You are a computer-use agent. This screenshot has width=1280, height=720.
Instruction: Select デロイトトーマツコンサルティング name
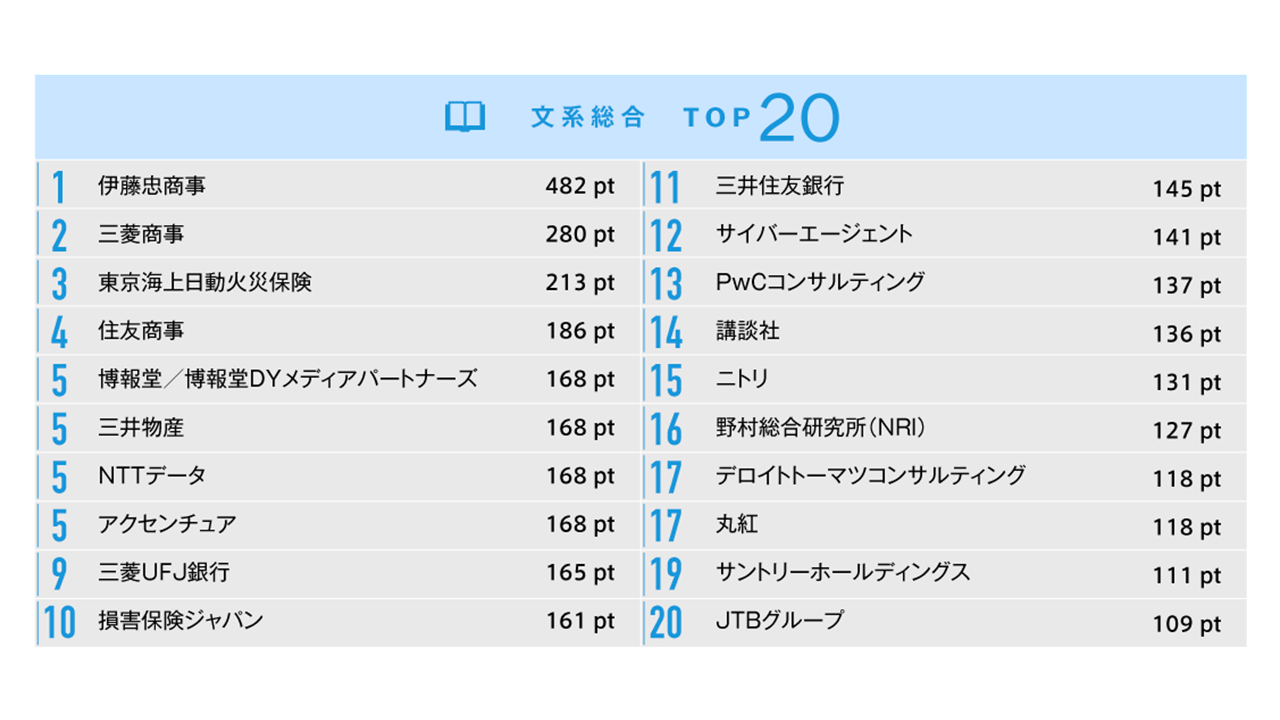tap(870, 476)
